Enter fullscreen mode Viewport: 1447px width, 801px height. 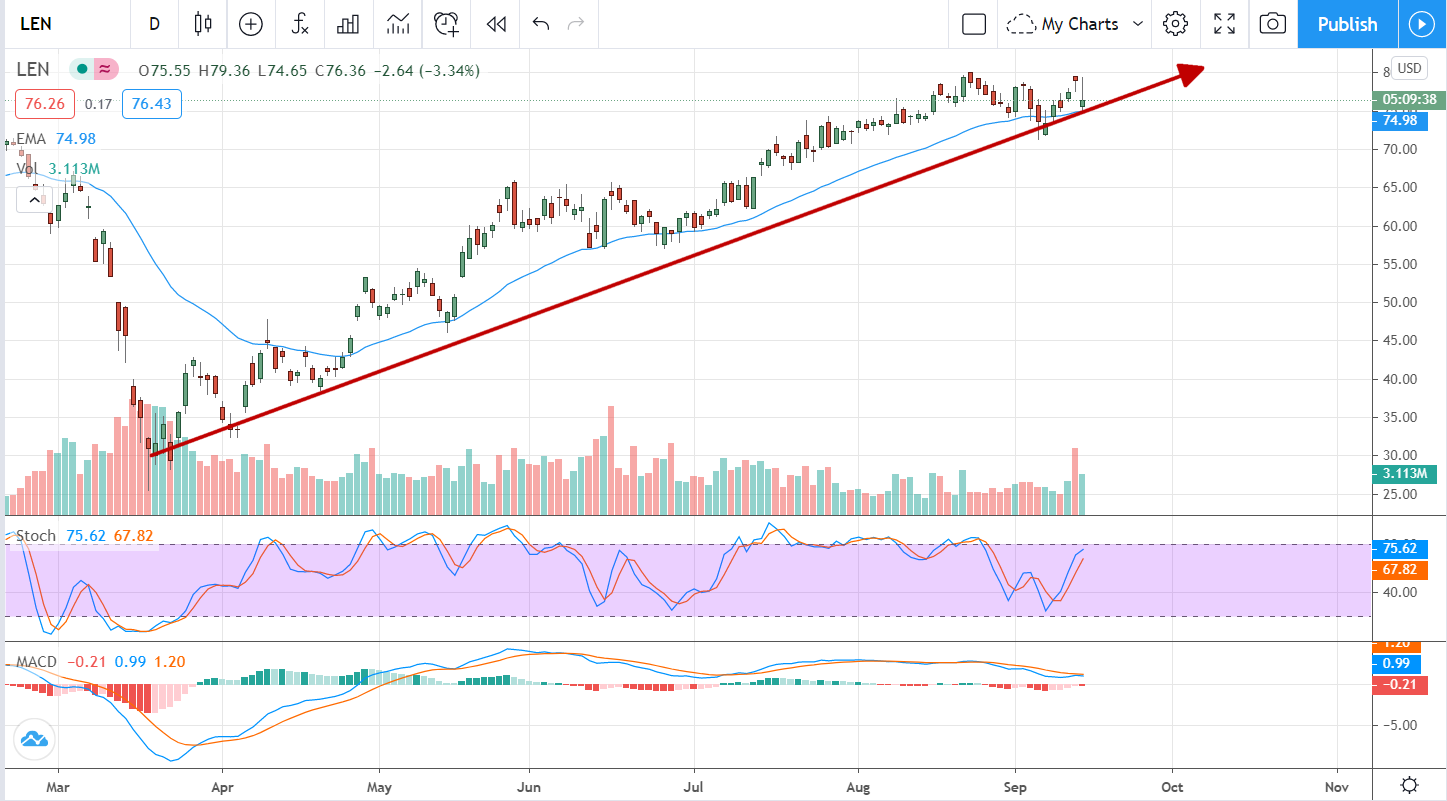pos(1224,24)
